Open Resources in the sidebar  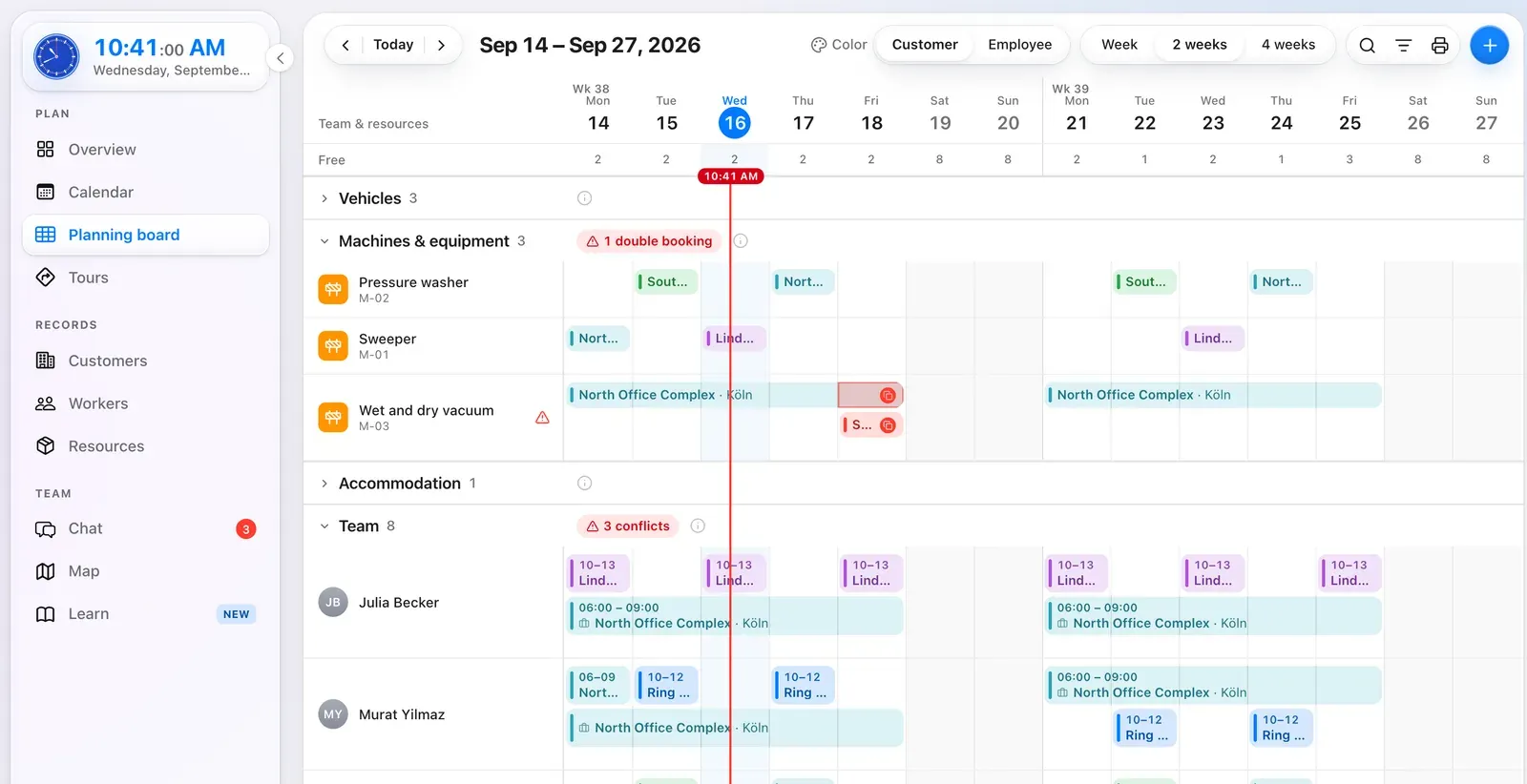[x=145, y=446]
